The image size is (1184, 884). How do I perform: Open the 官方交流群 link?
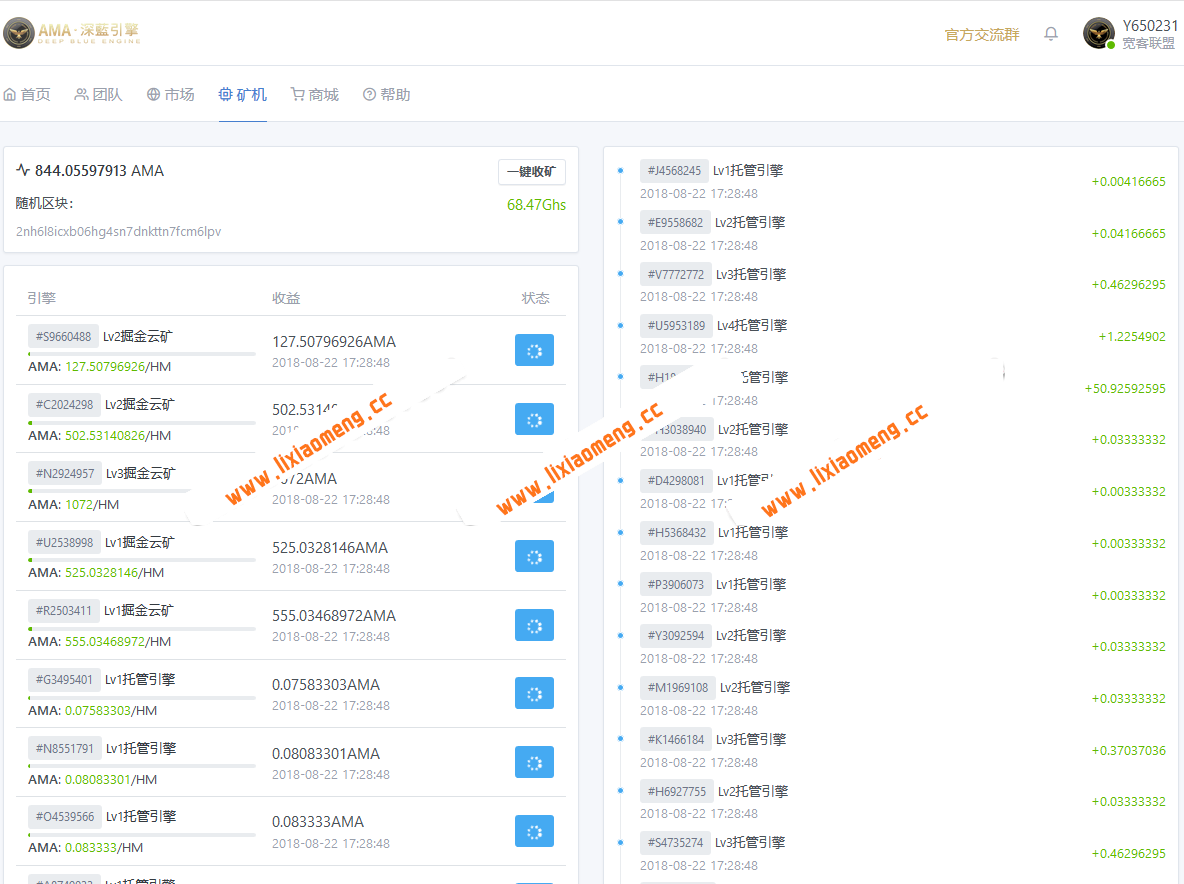coord(981,33)
